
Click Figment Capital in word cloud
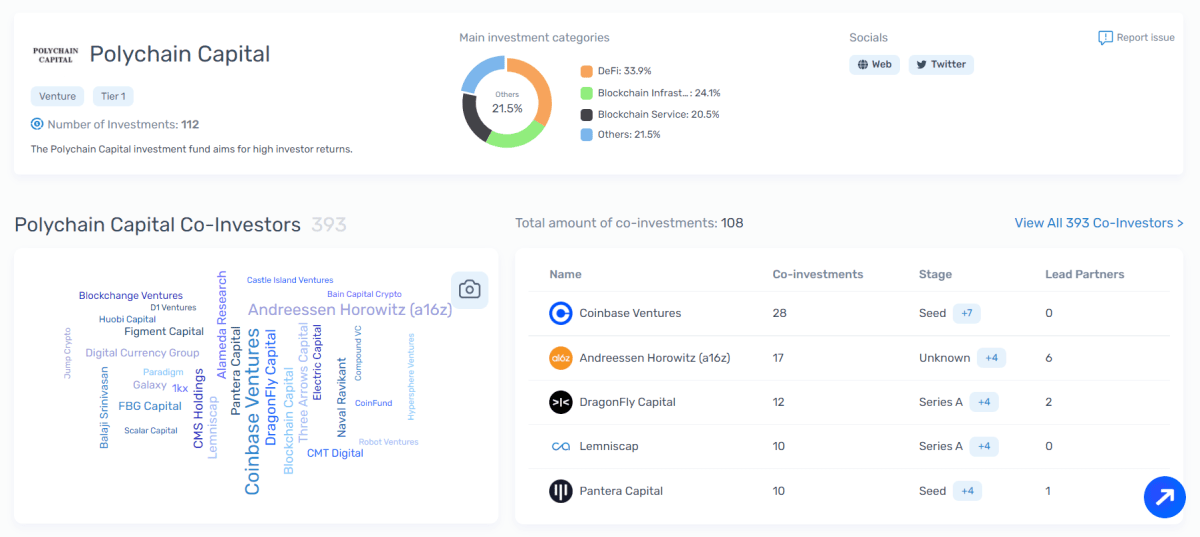tap(164, 331)
